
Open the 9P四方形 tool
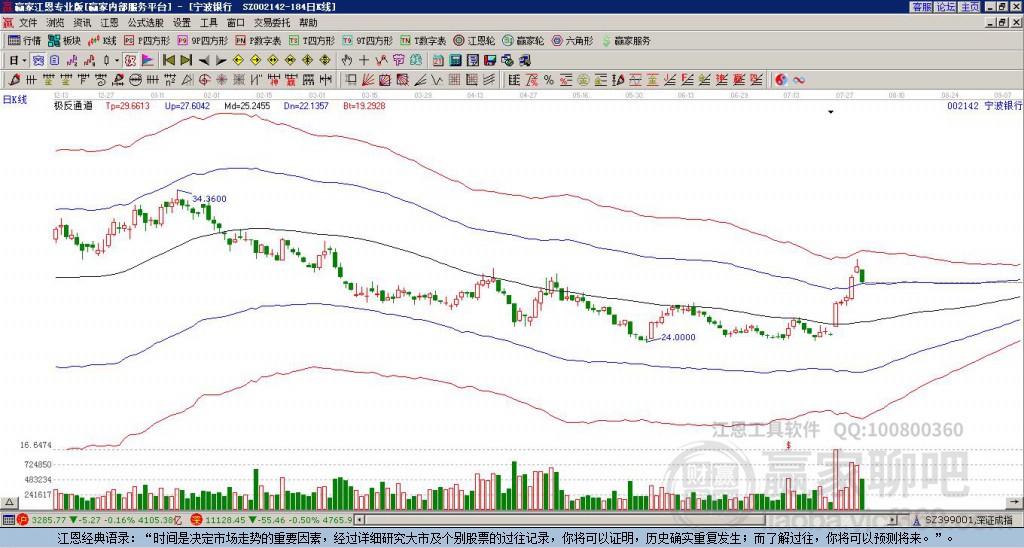[x=202, y=40]
